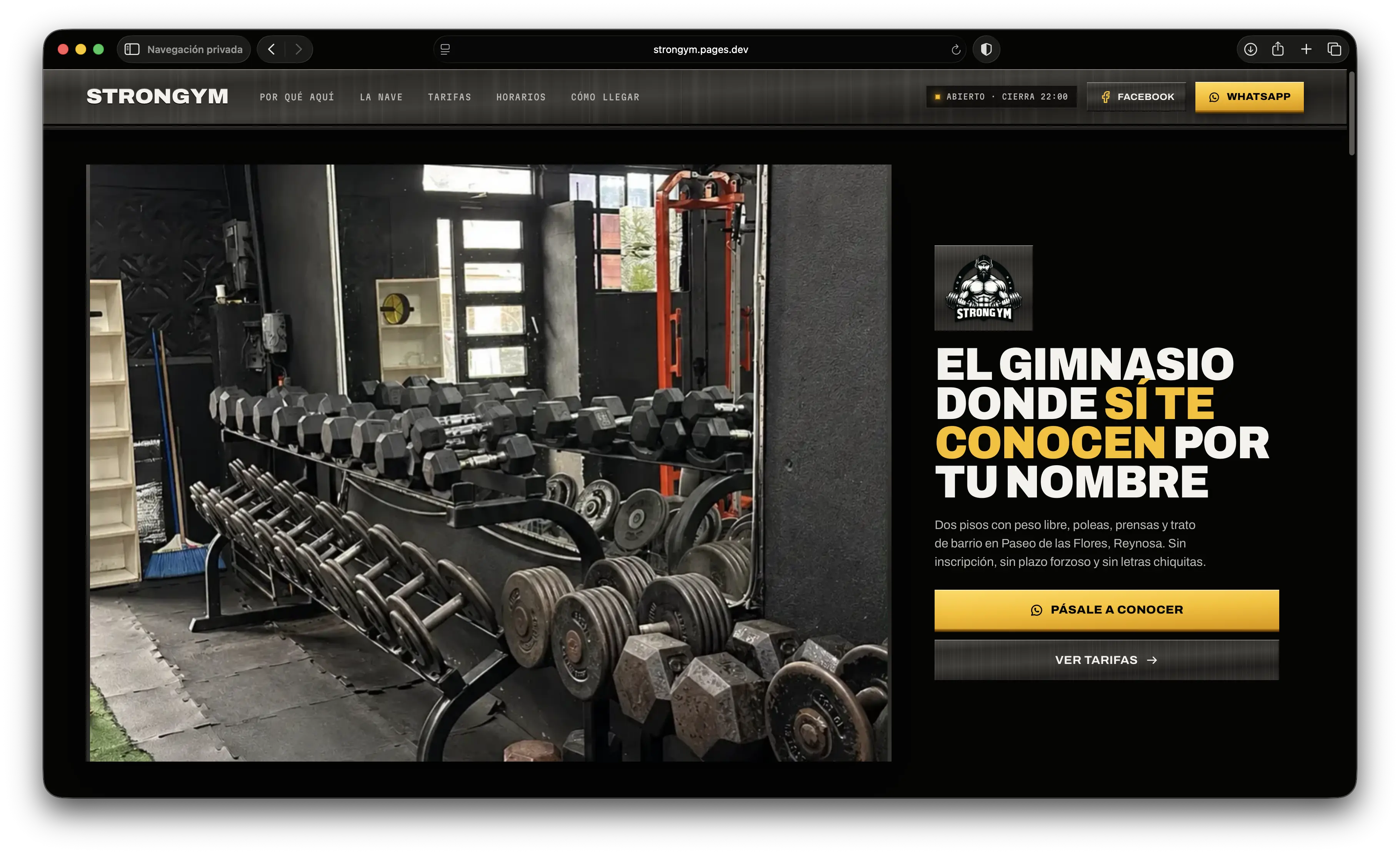Open the privacy shield report icon
This screenshot has height=855, width=1400.
pyautogui.click(x=987, y=50)
